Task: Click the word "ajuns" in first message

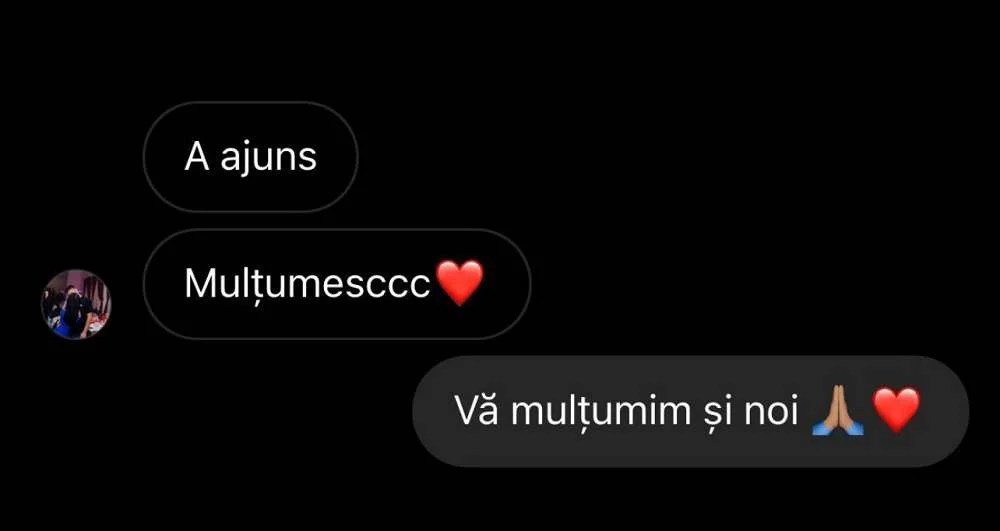Action: coord(268,158)
